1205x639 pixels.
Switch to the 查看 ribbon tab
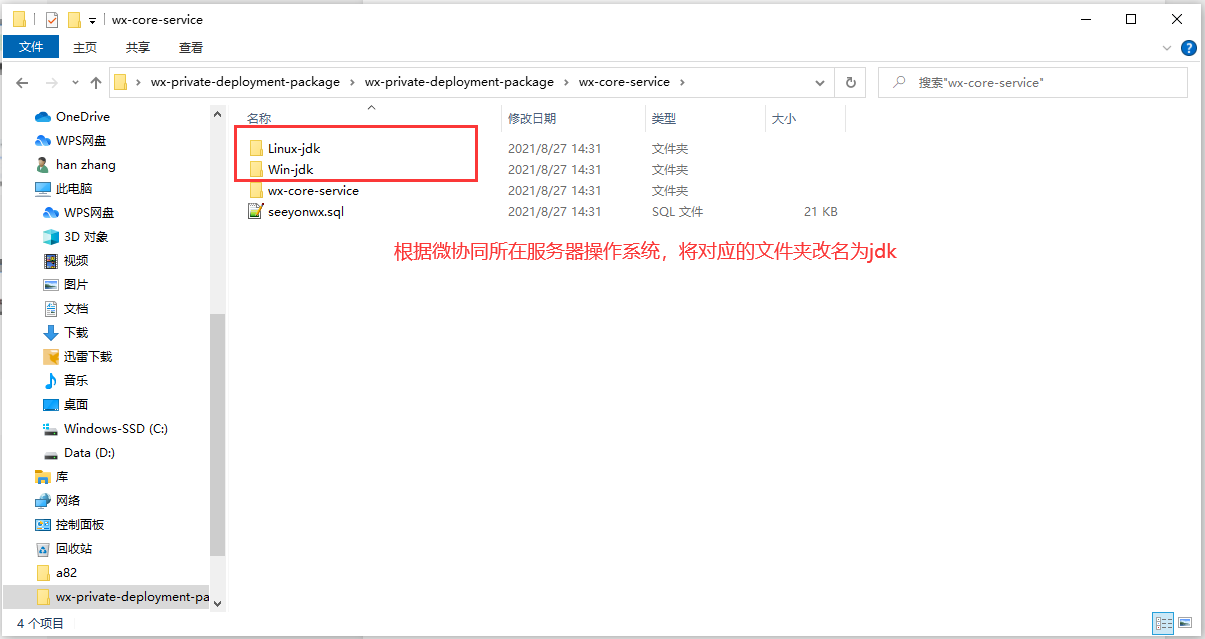pyautogui.click(x=191, y=47)
